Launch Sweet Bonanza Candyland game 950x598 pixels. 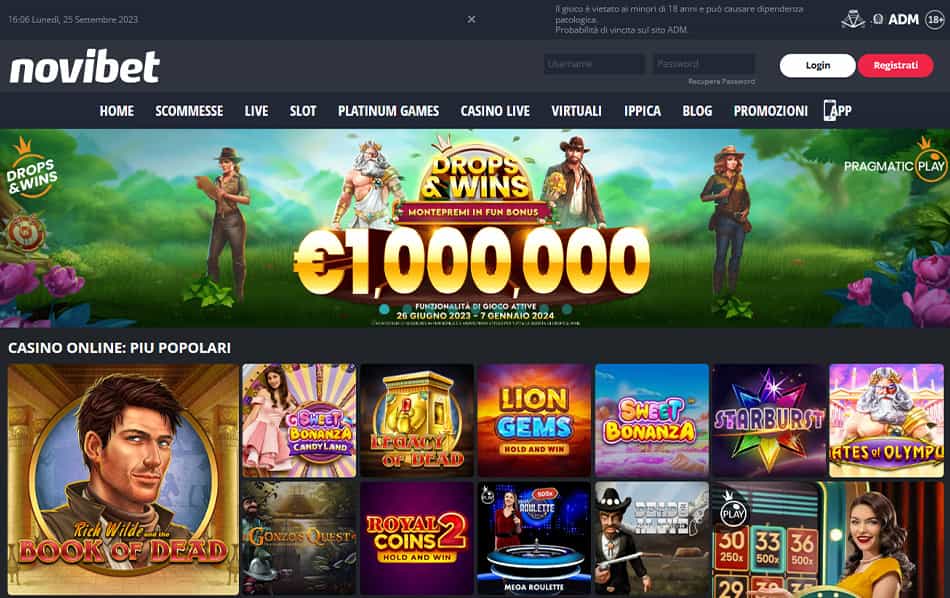click(x=299, y=420)
